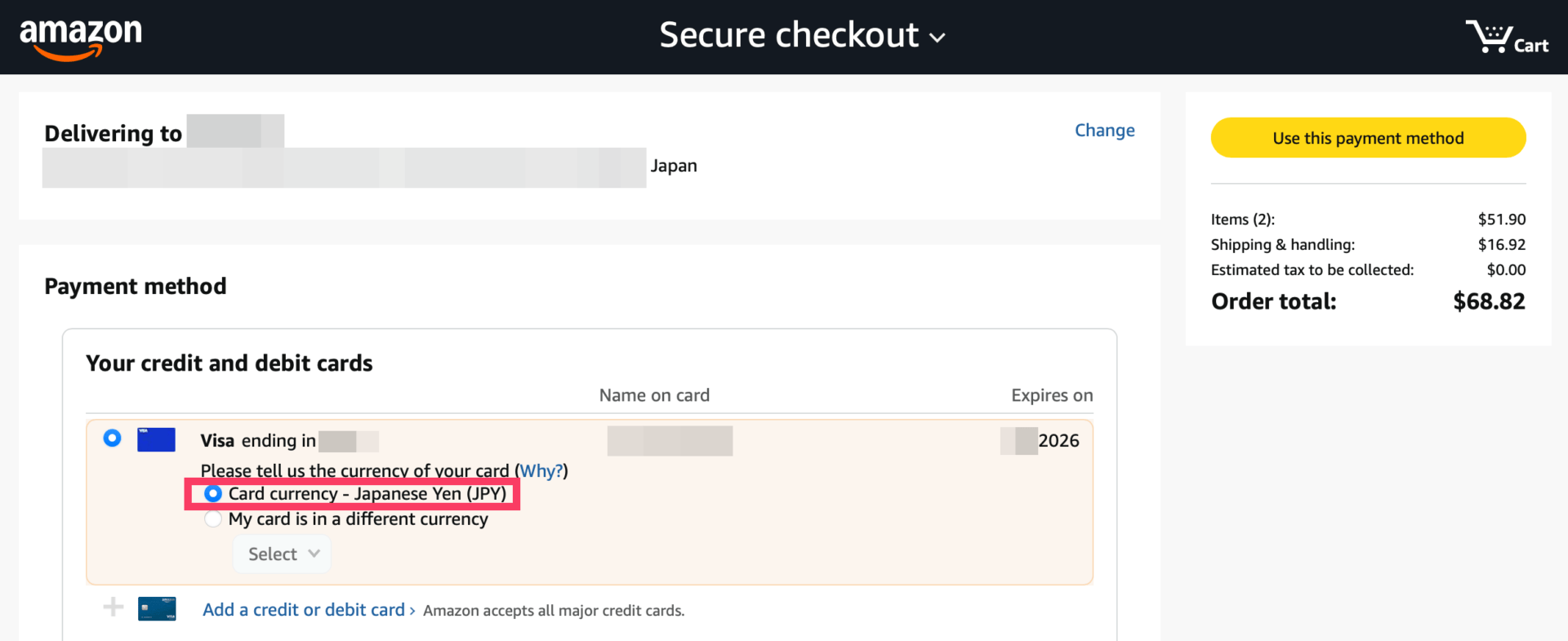This screenshot has width=1568, height=641.
Task: Click the Visa ending in label
Action: (258, 441)
